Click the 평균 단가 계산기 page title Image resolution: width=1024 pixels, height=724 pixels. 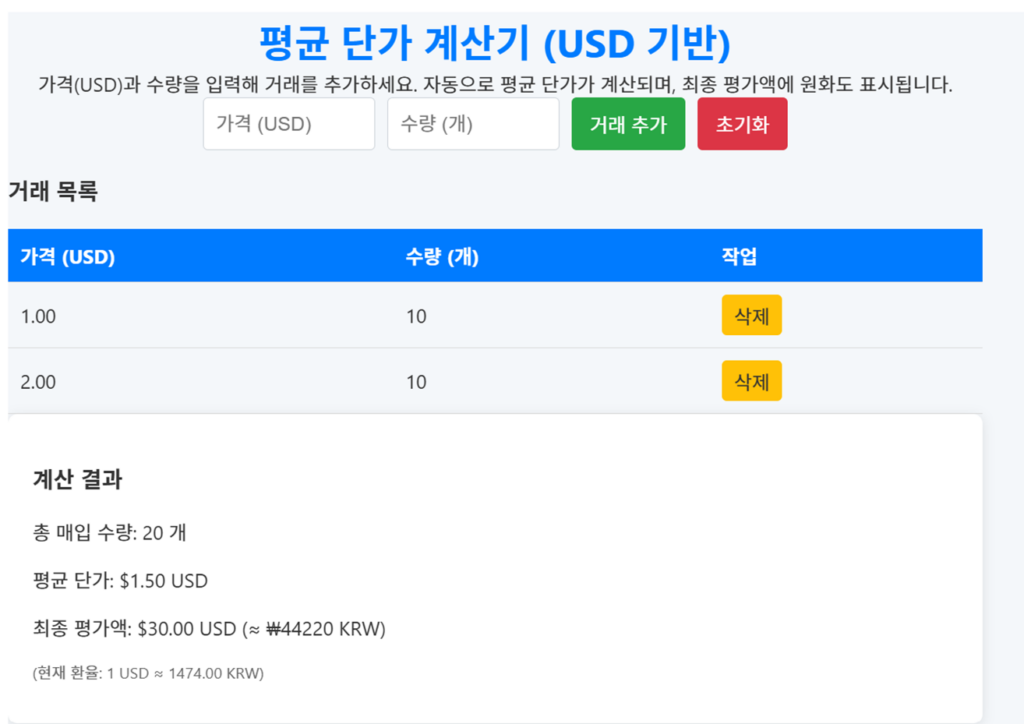pyautogui.click(x=511, y=43)
